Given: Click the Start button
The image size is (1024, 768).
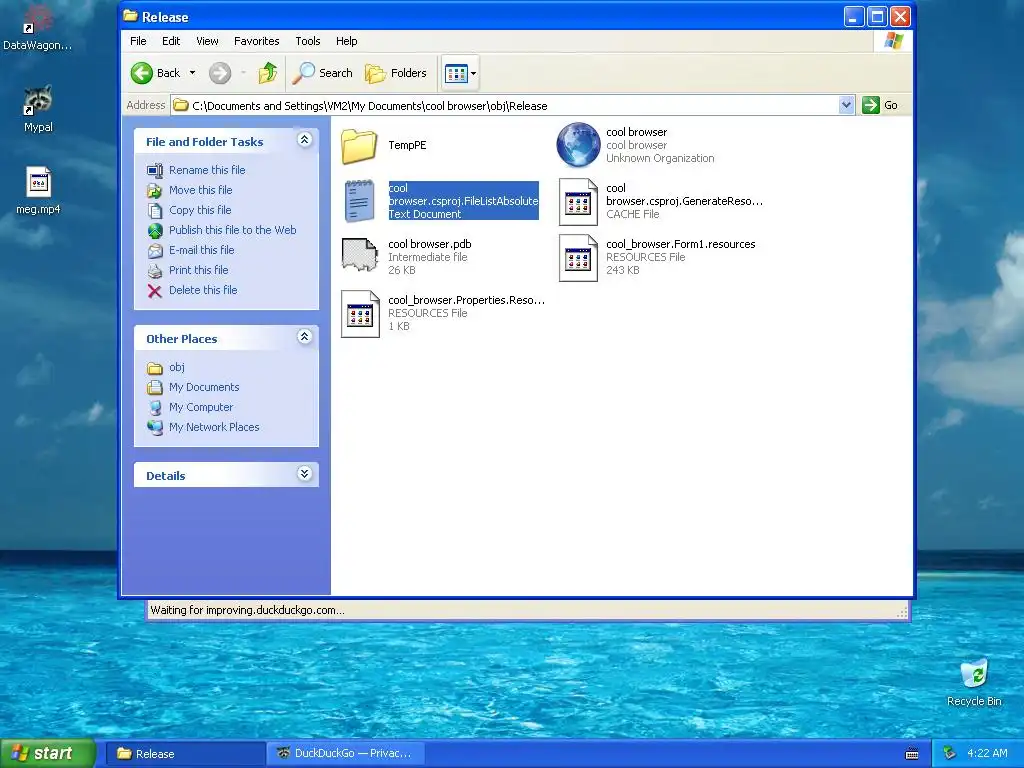Looking at the screenshot, I should click(47, 753).
